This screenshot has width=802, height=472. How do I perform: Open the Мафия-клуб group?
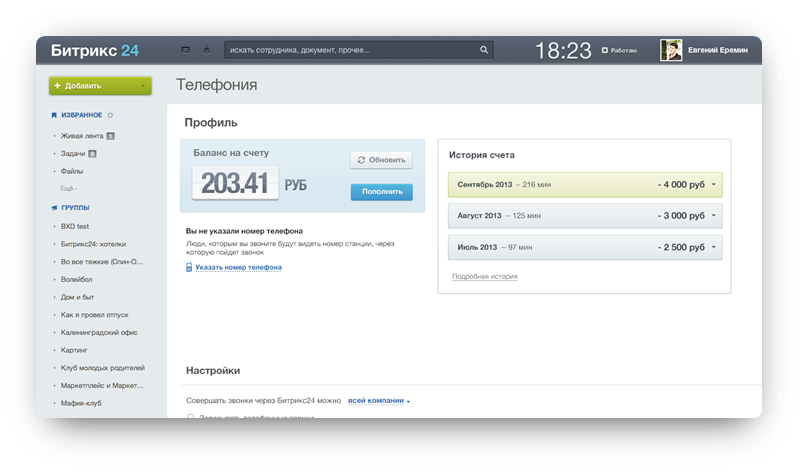coord(81,403)
